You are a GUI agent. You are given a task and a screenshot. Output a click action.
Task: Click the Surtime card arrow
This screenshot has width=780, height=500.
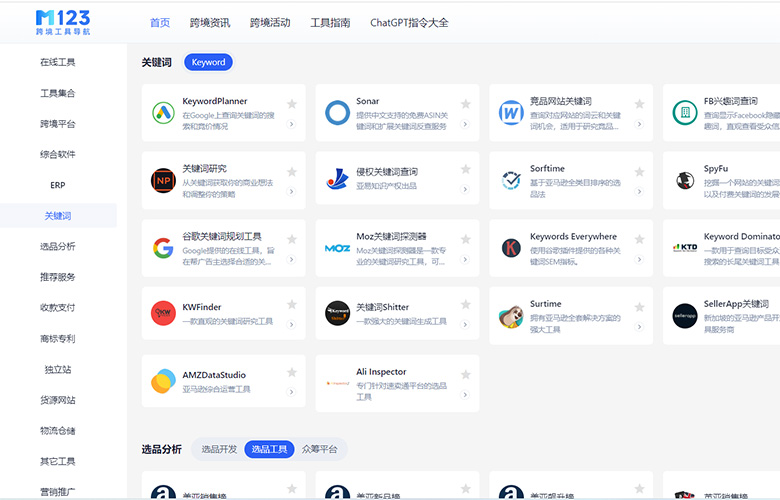tap(639, 327)
